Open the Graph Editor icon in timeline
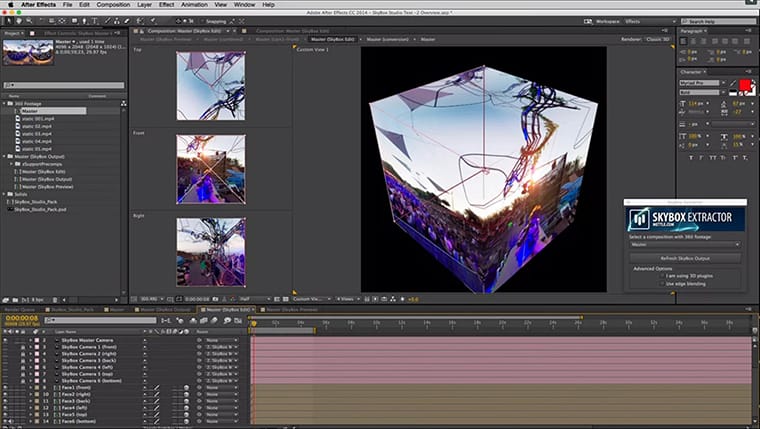Screen dimensions: 760x429 coord(238,320)
